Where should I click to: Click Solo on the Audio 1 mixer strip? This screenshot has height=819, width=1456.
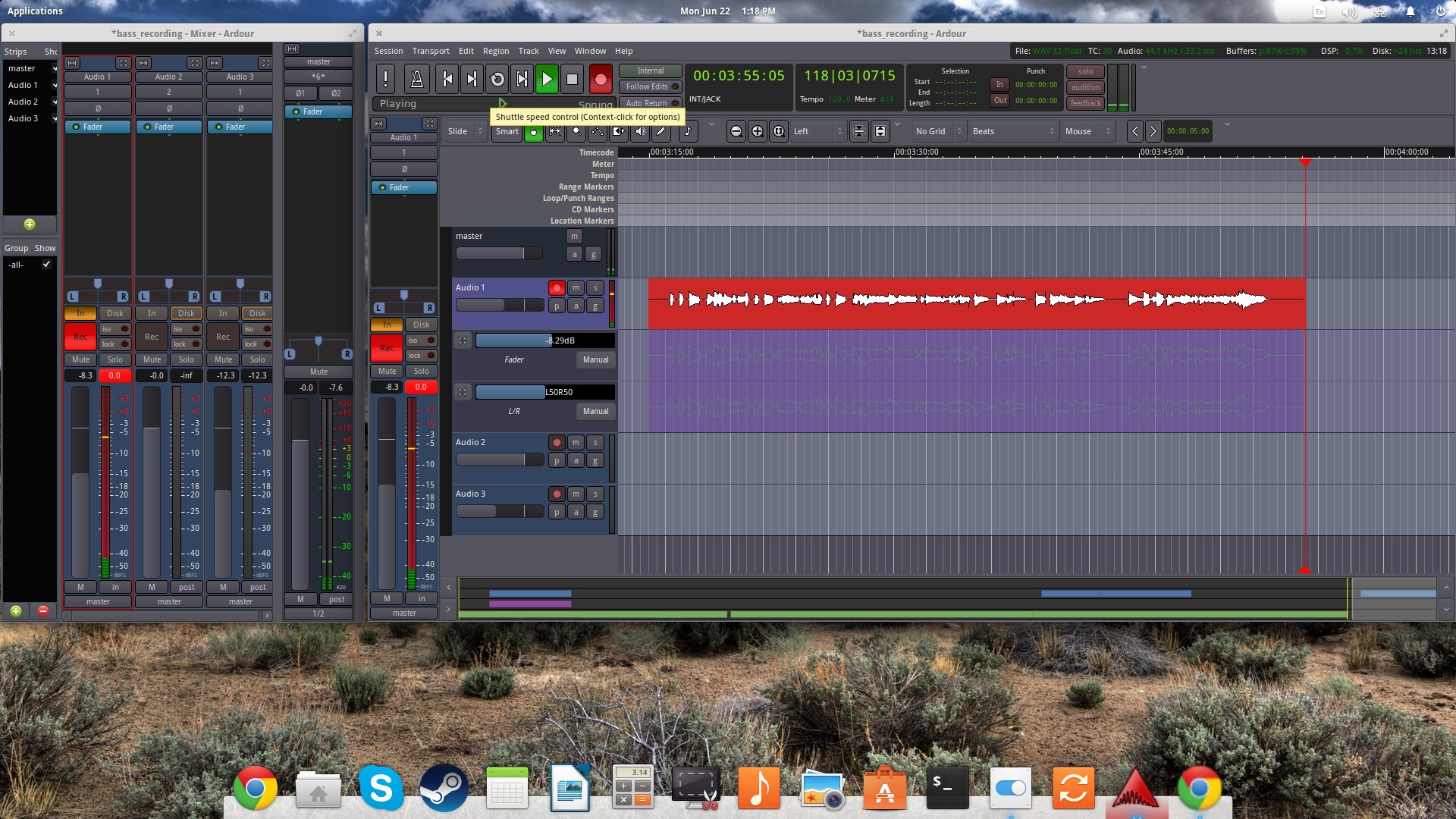pos(115,359)
